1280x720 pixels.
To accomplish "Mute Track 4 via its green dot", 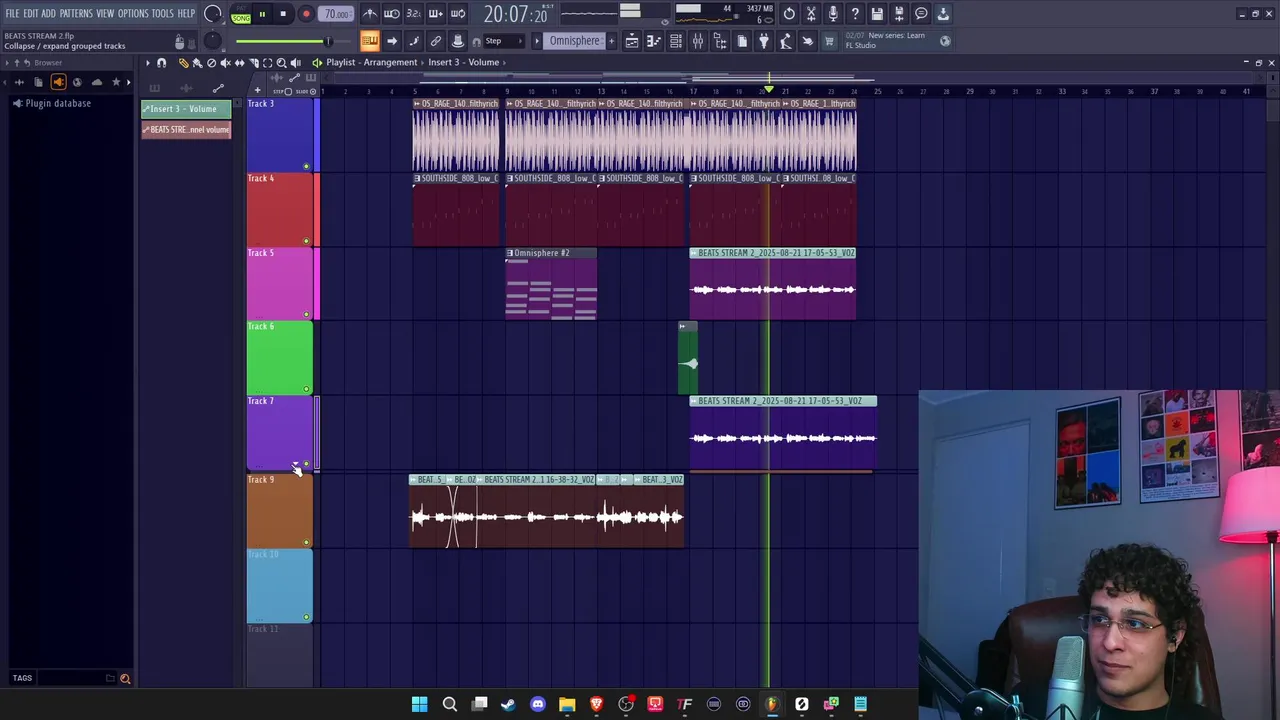I will point(306,240).
